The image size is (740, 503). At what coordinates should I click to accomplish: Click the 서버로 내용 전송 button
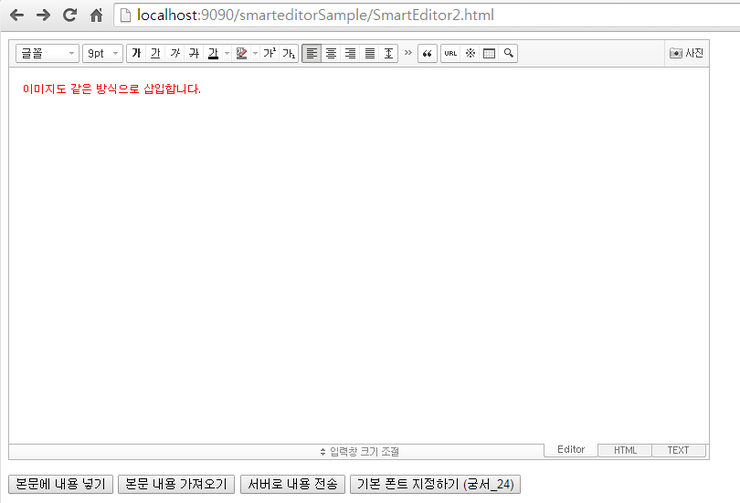(x=293, y=484)
